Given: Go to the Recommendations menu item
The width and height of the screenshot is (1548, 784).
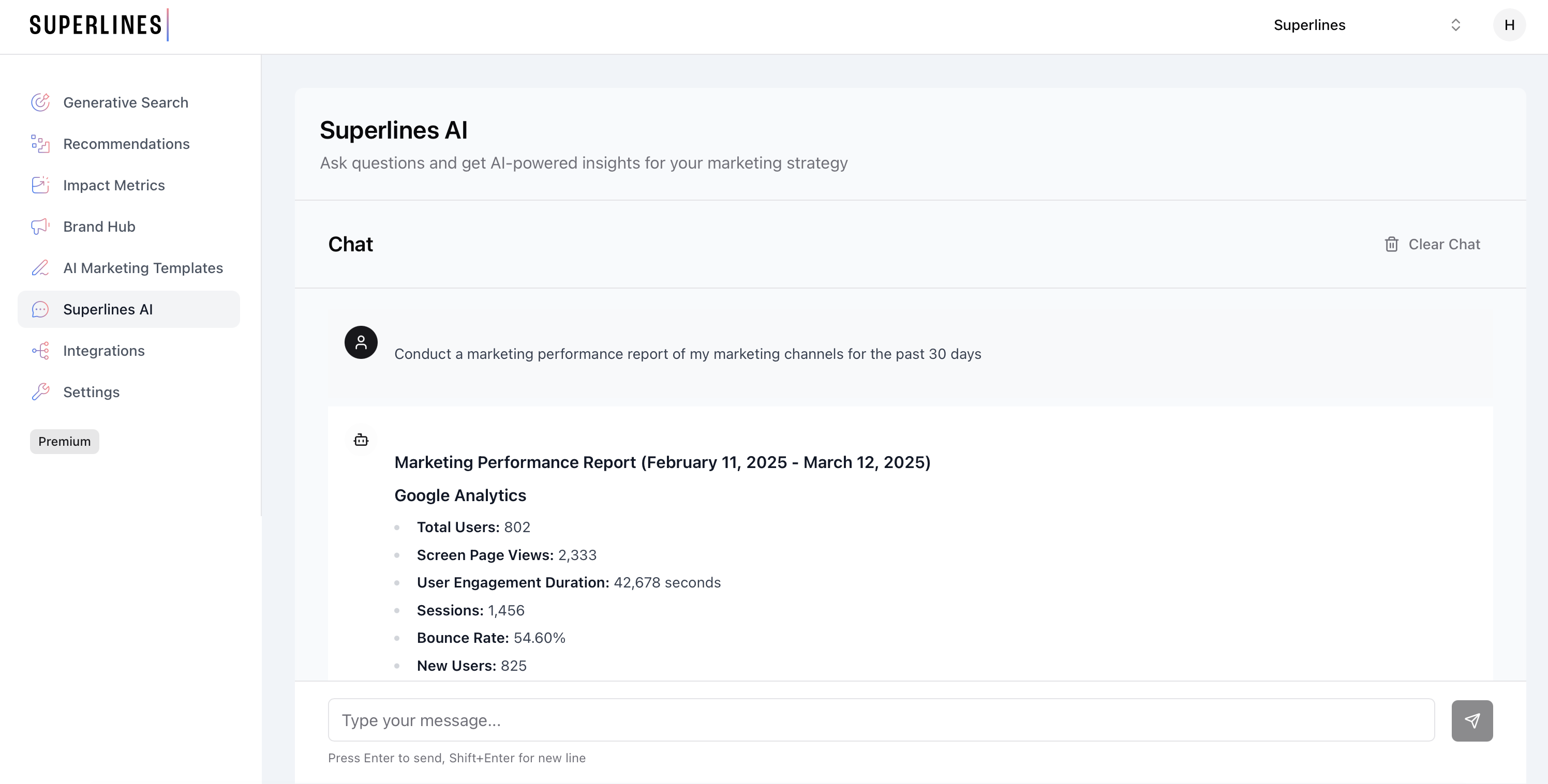Looking at the screenshot, I should 126,144.
